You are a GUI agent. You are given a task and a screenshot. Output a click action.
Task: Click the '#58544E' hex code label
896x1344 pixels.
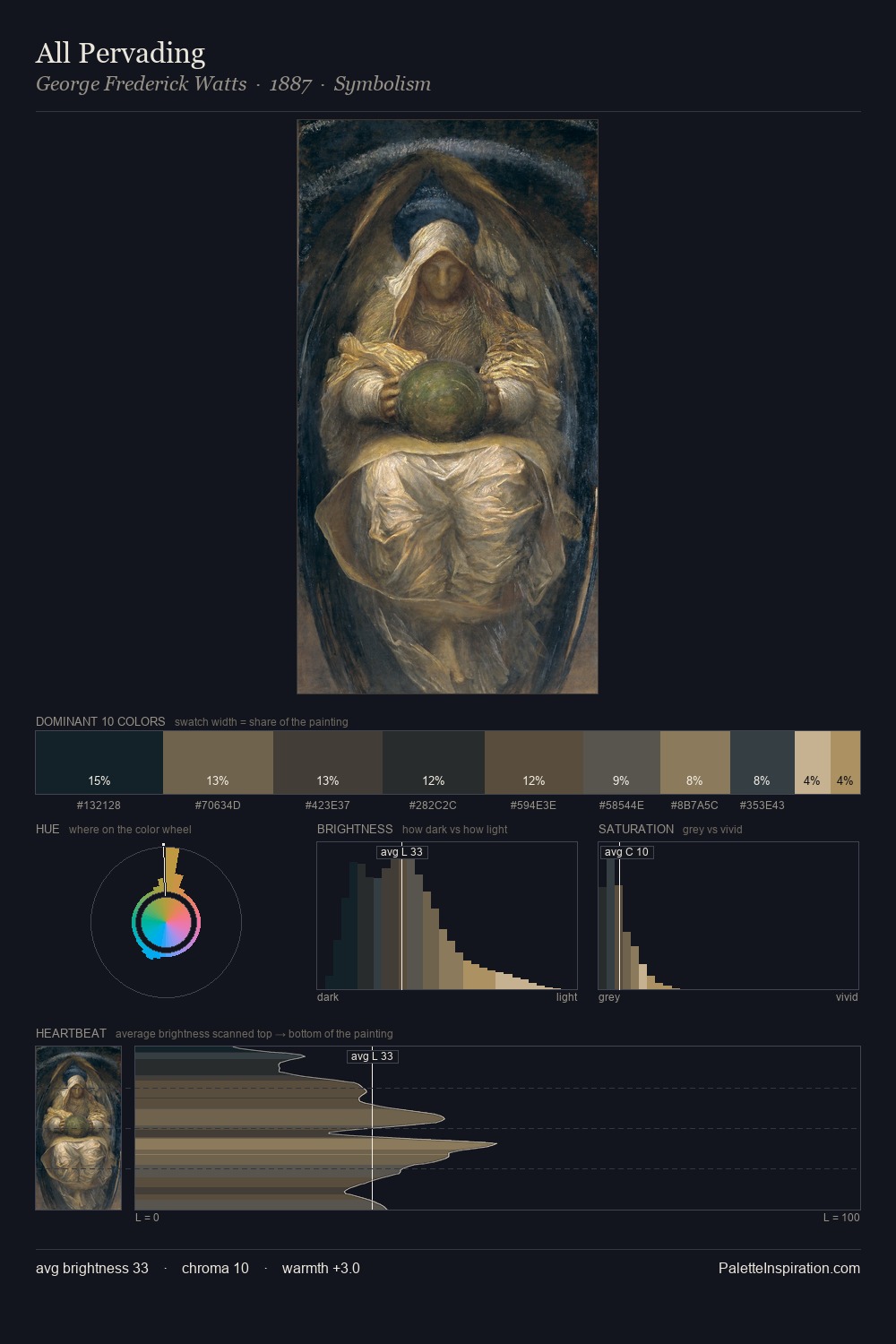point(621,806)
